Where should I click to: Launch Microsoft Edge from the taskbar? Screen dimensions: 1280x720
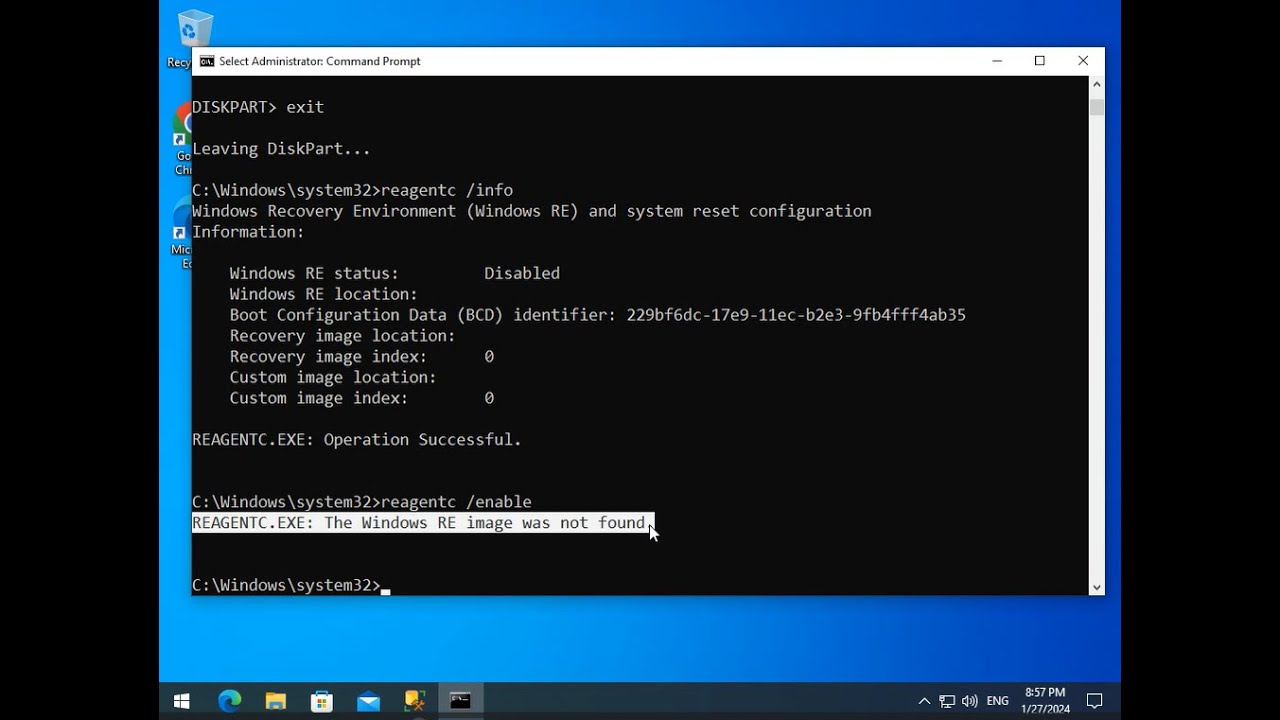pyautogui.click(x=229, y=701)
